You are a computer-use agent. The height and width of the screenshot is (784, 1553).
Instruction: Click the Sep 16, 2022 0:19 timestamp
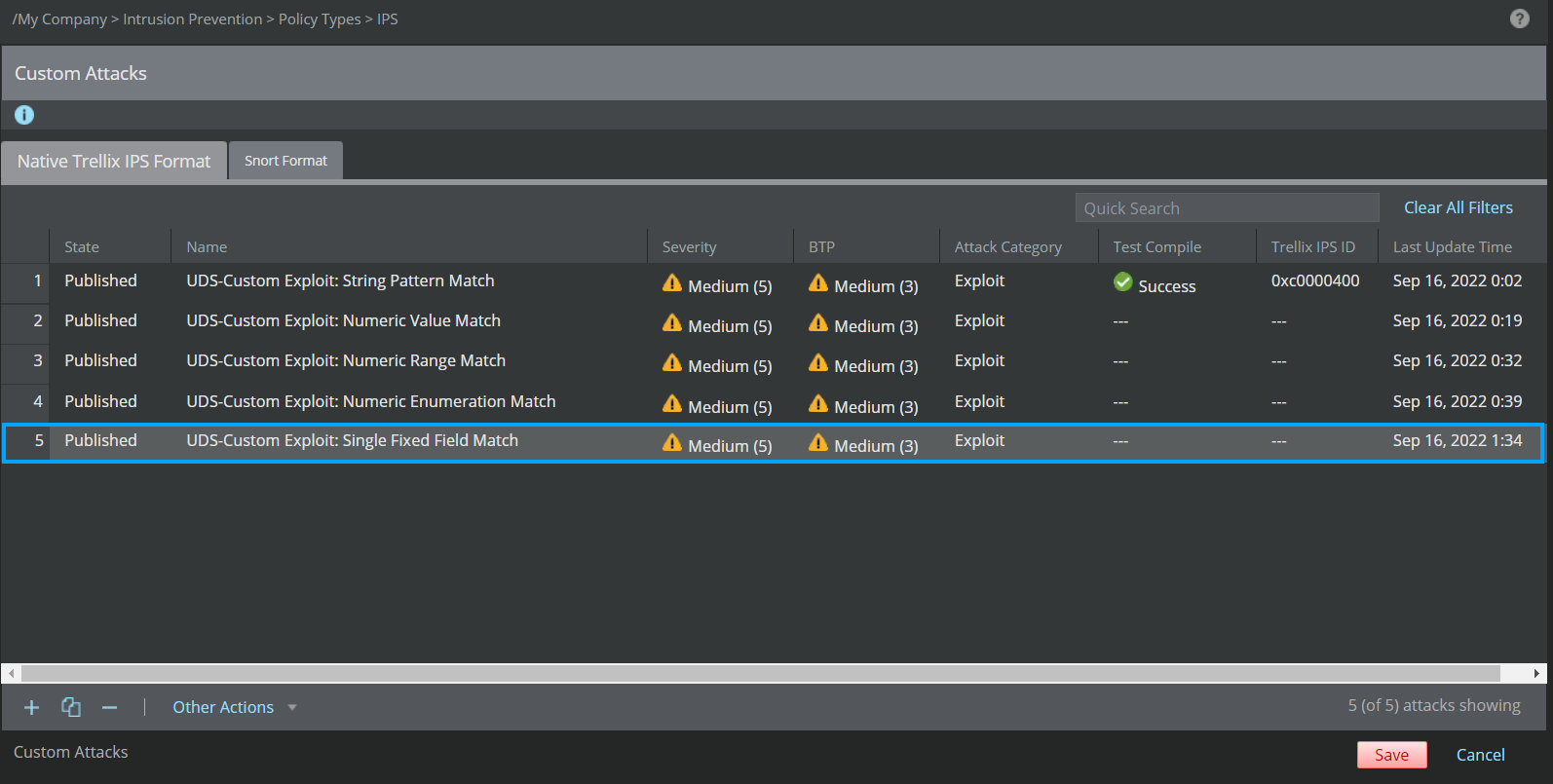tap(1458, 320)
